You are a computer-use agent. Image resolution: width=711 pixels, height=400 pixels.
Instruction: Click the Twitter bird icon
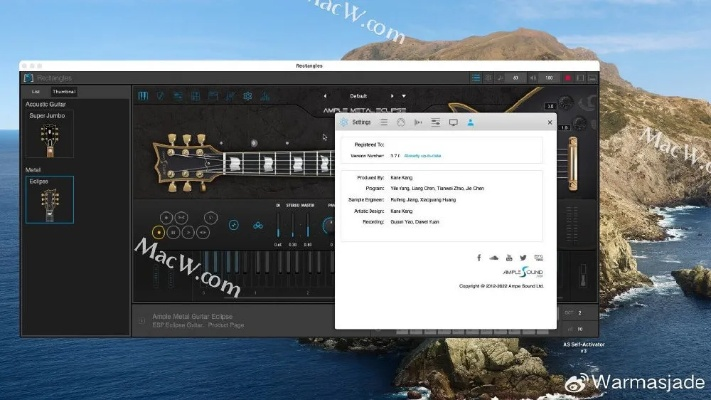coord(523,258)
